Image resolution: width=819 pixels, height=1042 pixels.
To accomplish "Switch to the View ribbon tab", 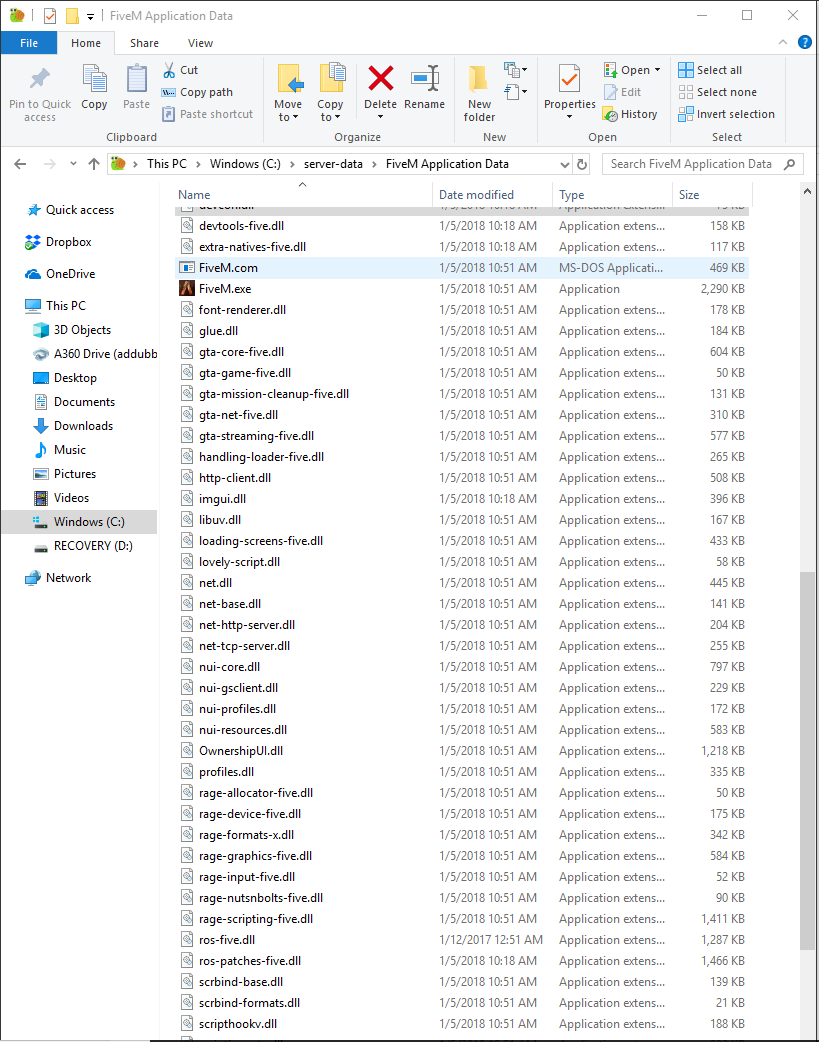I will pos(200,43).
